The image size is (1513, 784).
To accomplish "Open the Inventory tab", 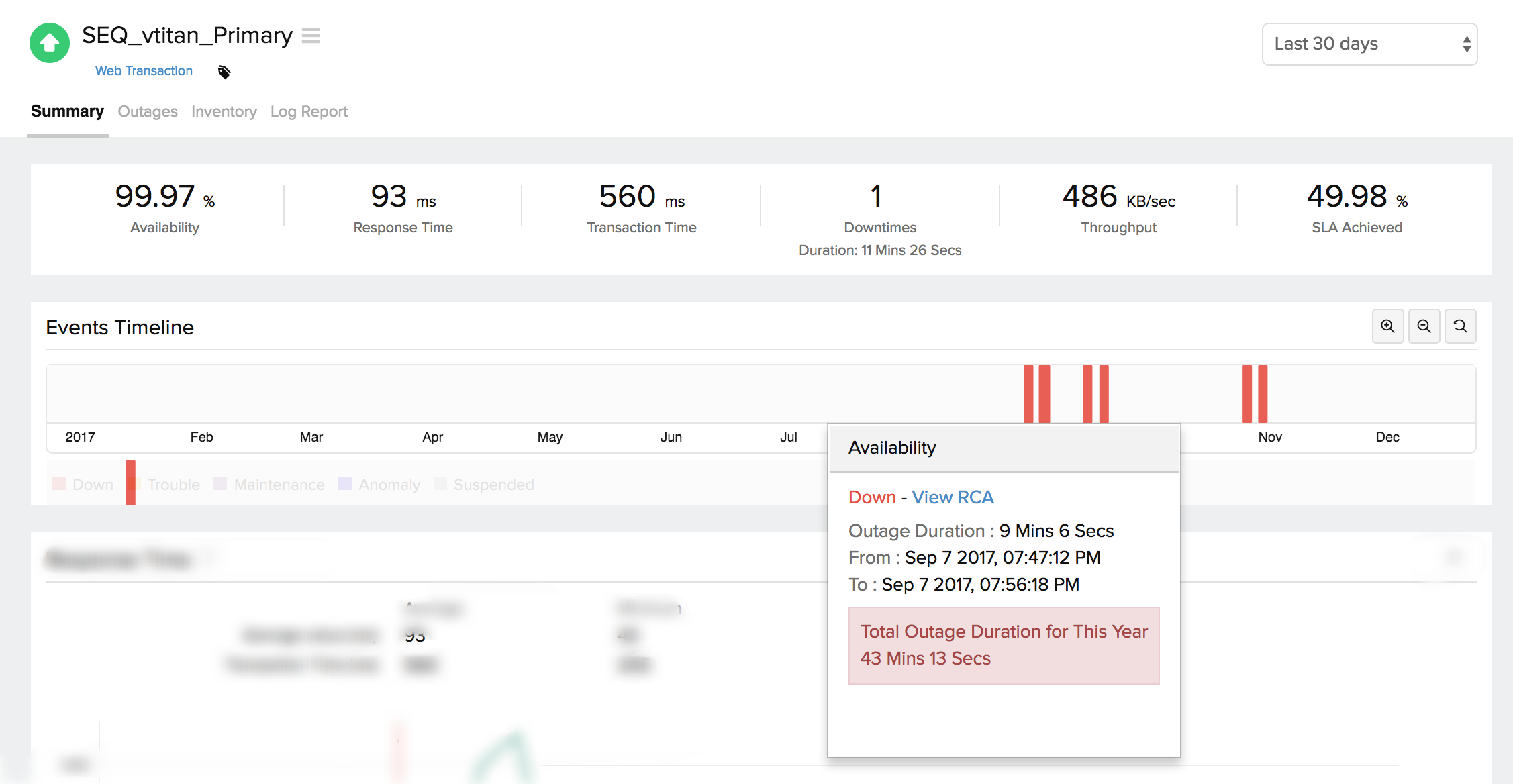I will 224,111.
